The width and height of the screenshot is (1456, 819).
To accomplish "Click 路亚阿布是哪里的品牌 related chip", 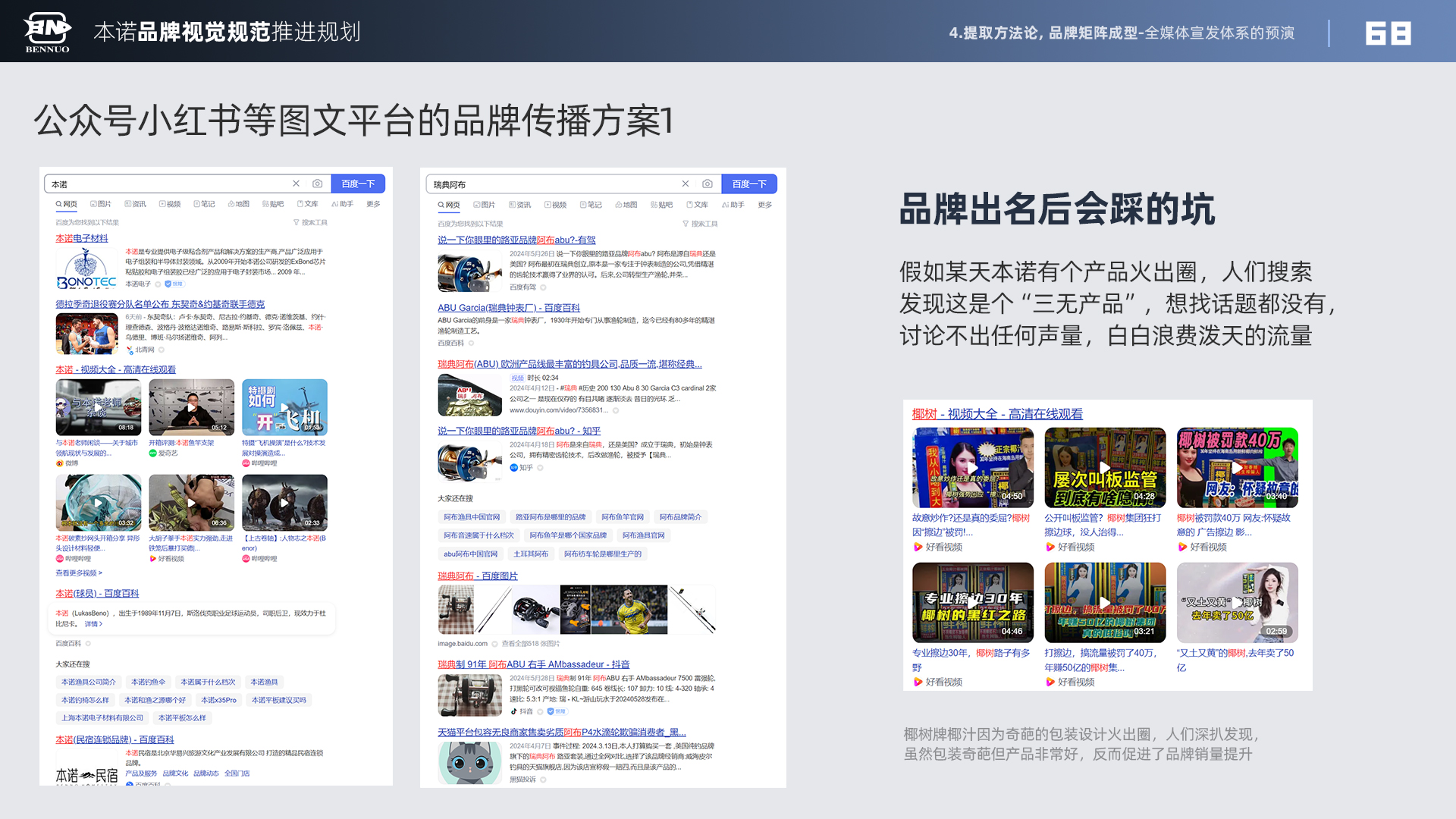I will (551, 517).
